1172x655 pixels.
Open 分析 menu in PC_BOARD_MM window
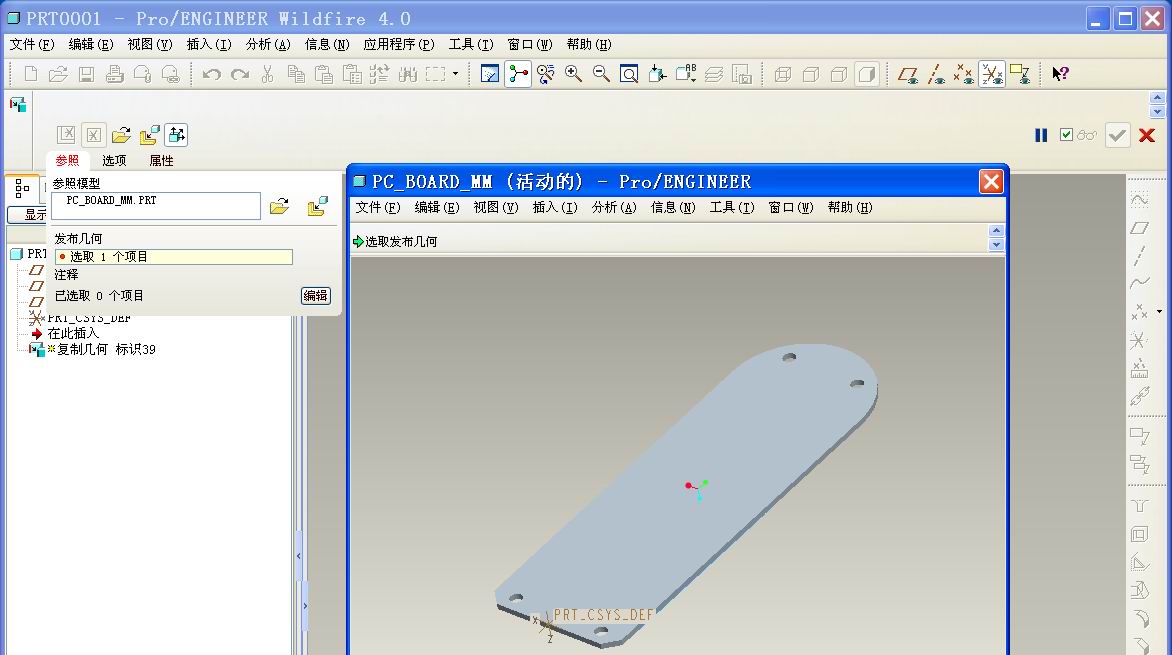[x=614, y=207]
